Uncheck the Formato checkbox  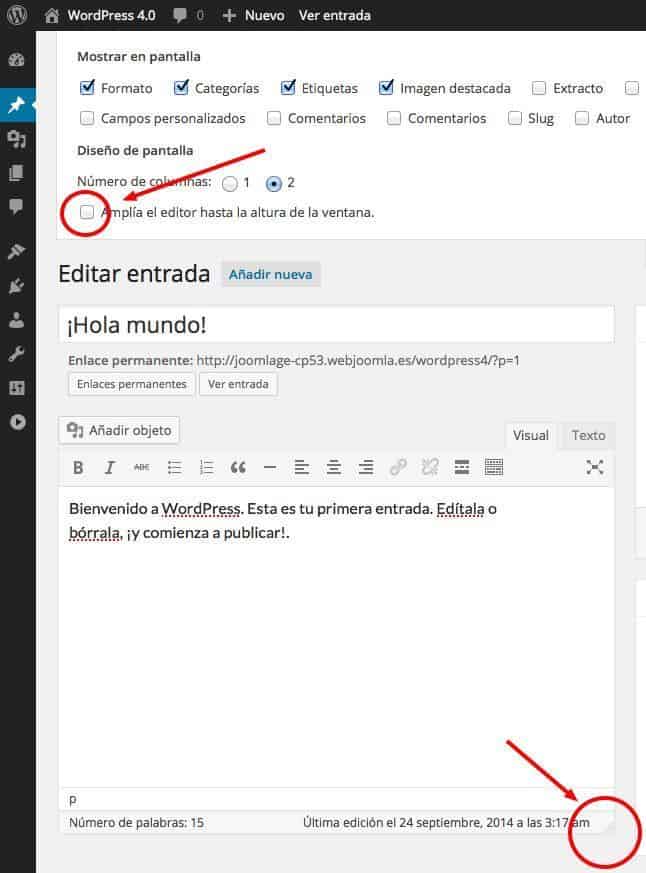pyautogui.click(x=87, y=87)
